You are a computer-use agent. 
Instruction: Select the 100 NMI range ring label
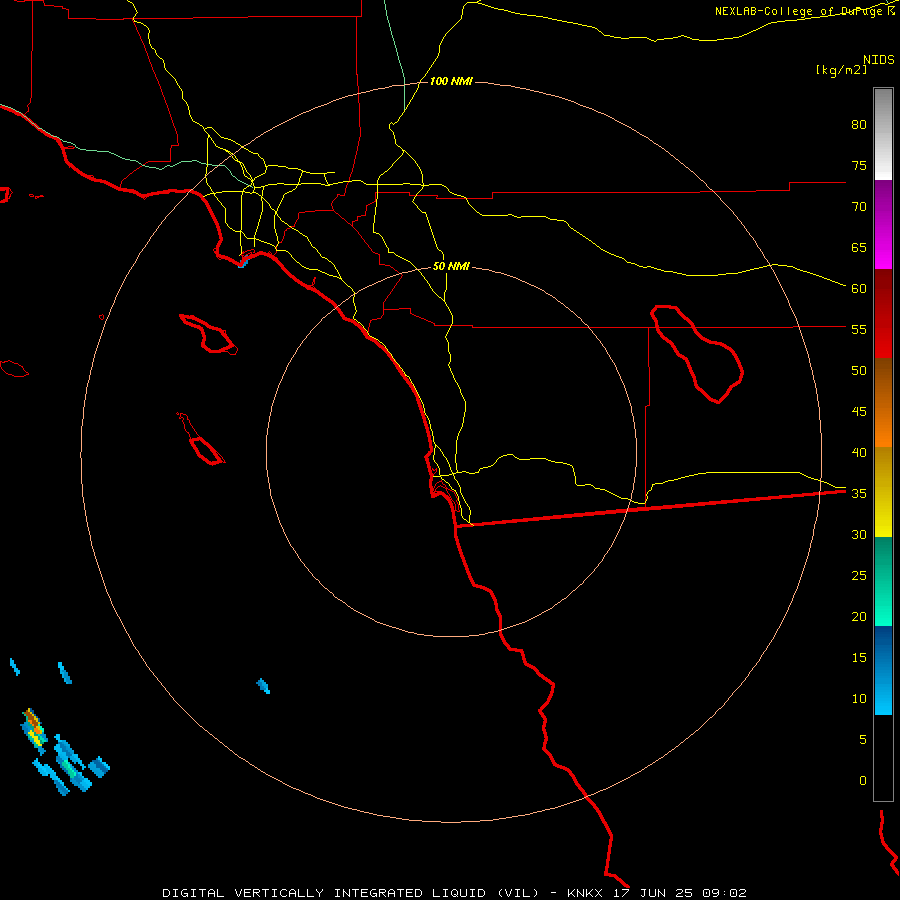(x=451, y=82)
